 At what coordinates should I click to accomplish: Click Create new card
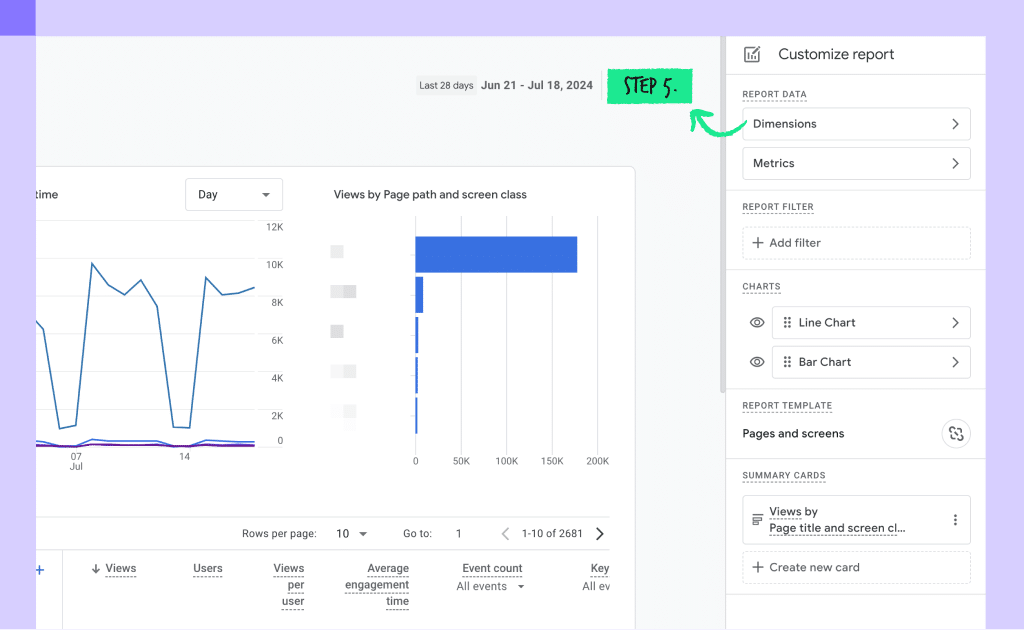[x=856, y=567]
